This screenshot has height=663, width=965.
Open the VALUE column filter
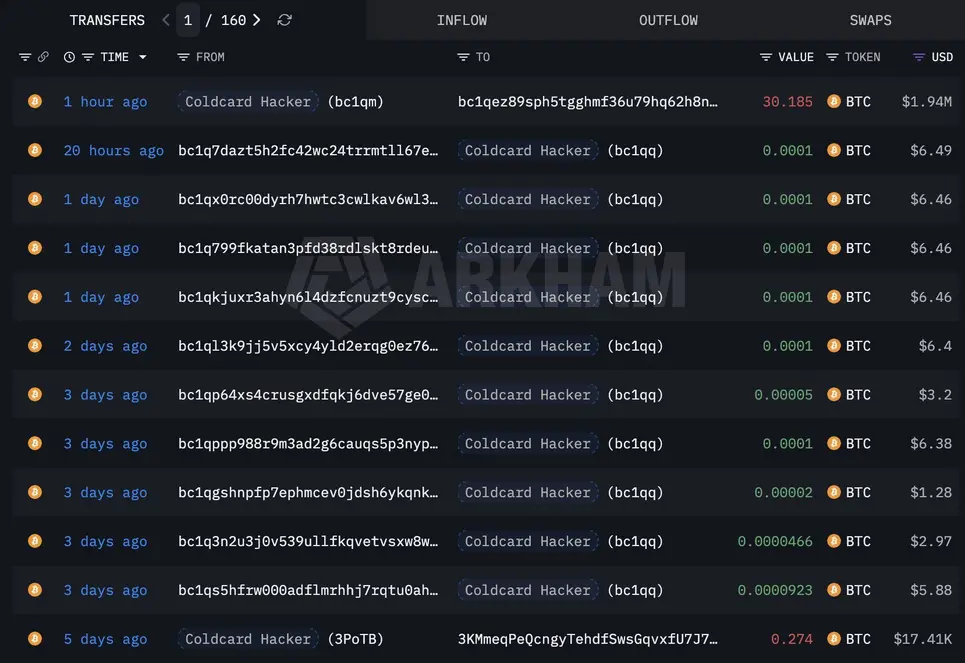point(766,57)
